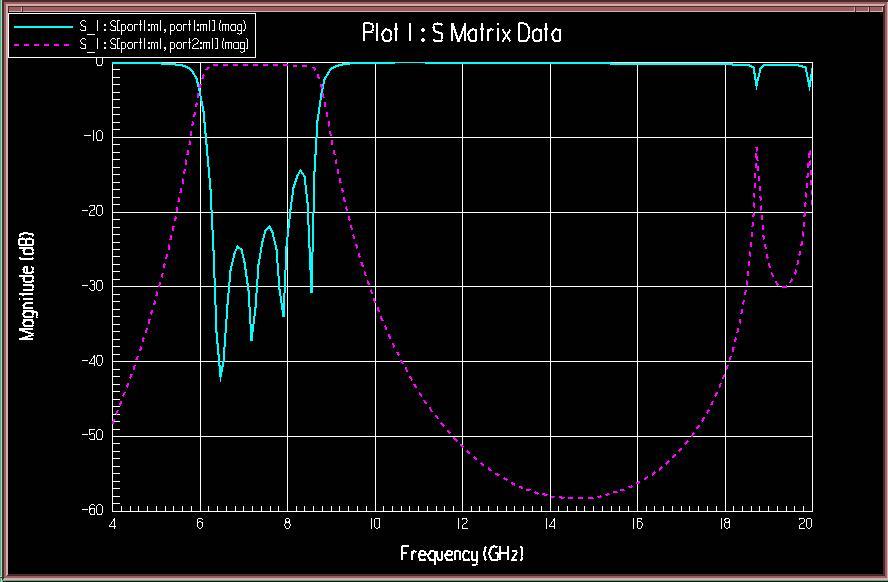Click the magenta local minimum near 19.4 GHz
The height and width of the screenshot is (582, 888).
tap(783, 286)
